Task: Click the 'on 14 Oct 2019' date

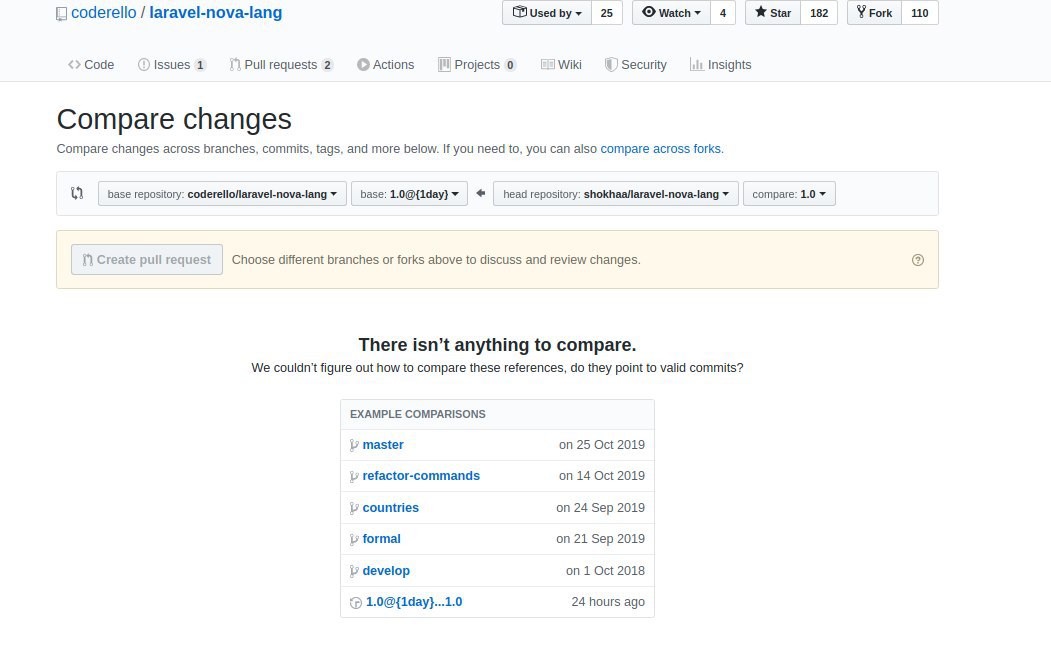Action: pyautogui.click(x=602, y=476)
